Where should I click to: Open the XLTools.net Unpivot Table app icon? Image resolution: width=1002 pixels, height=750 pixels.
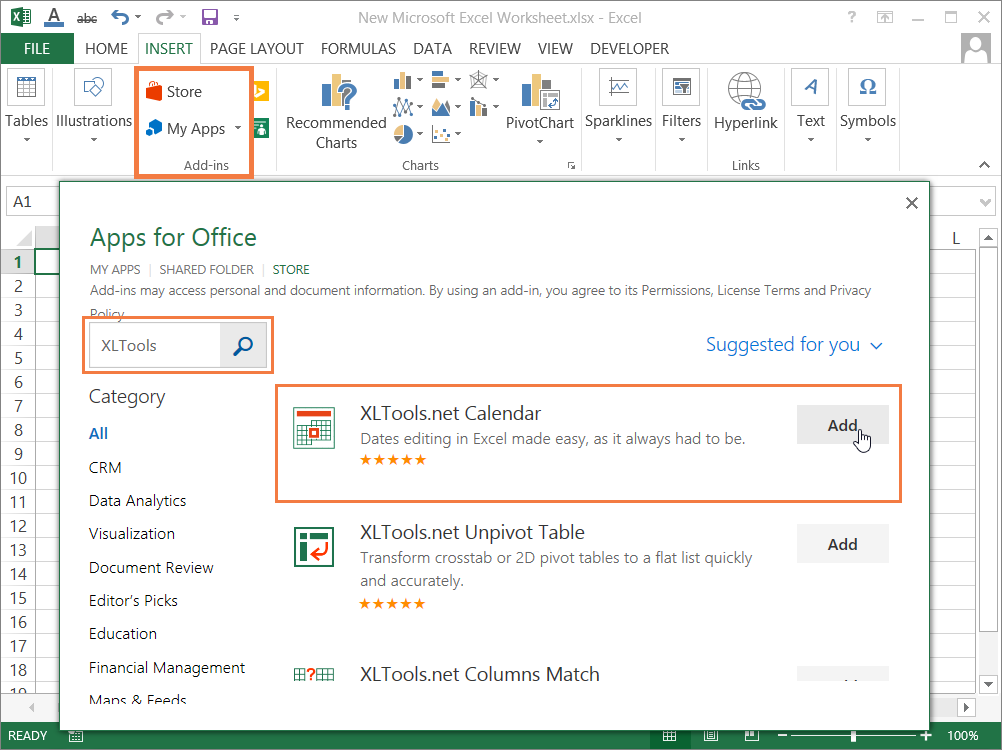pyautogui.click(x=314, y=547)
